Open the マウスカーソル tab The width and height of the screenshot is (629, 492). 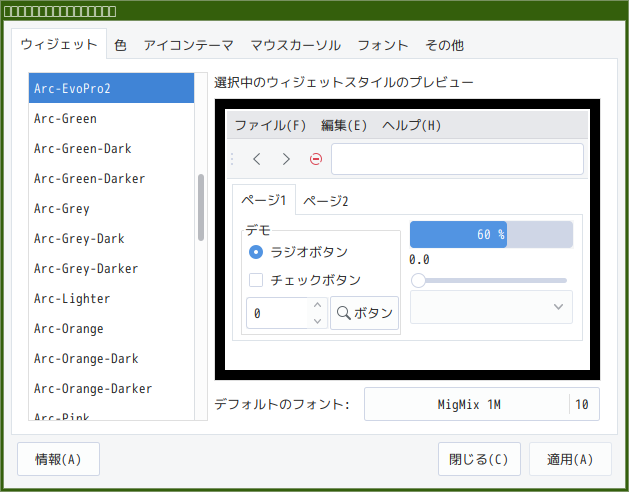click(x=296, y=45)
